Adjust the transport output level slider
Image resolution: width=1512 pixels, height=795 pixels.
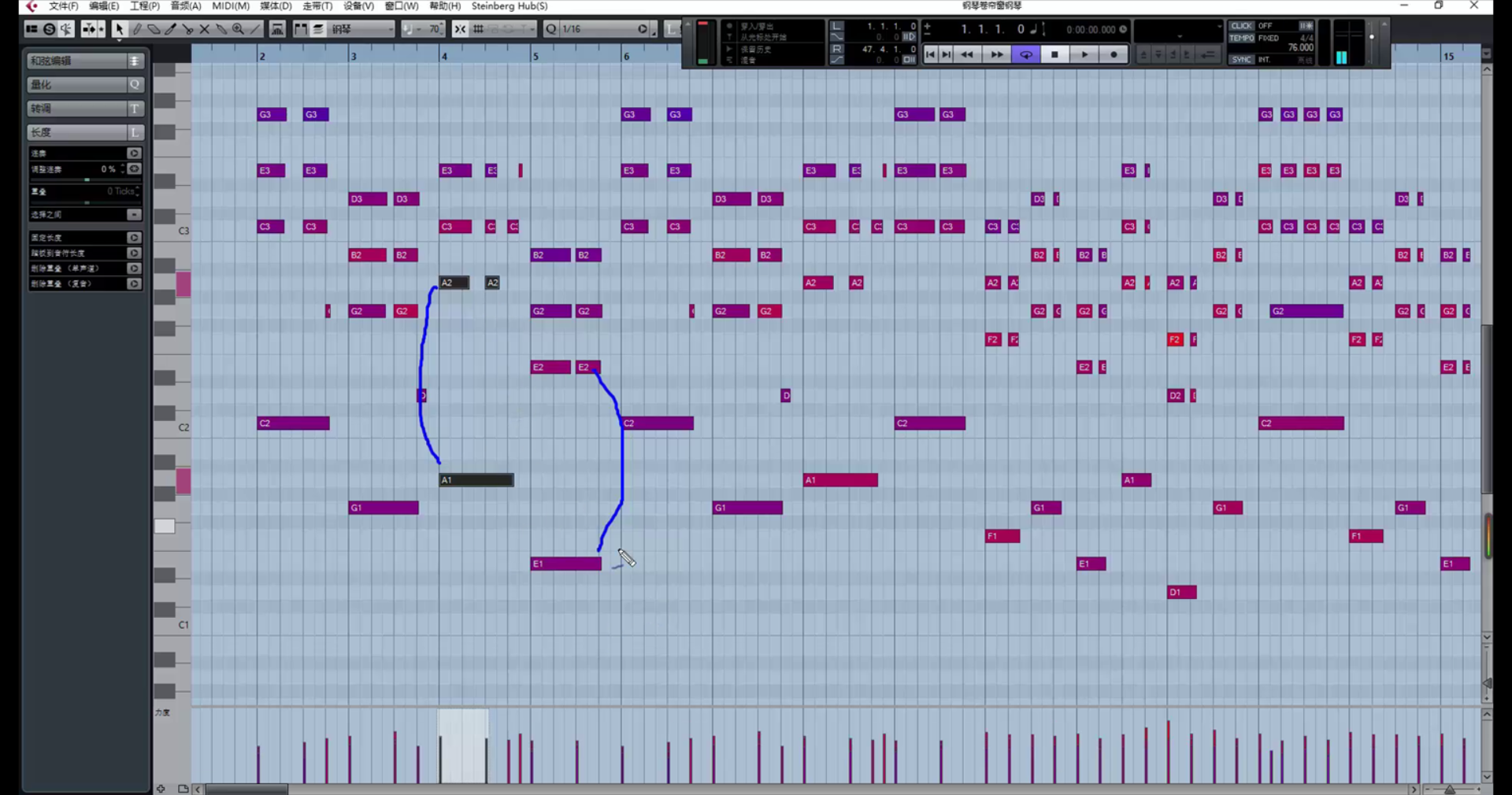pos(1371,37)
